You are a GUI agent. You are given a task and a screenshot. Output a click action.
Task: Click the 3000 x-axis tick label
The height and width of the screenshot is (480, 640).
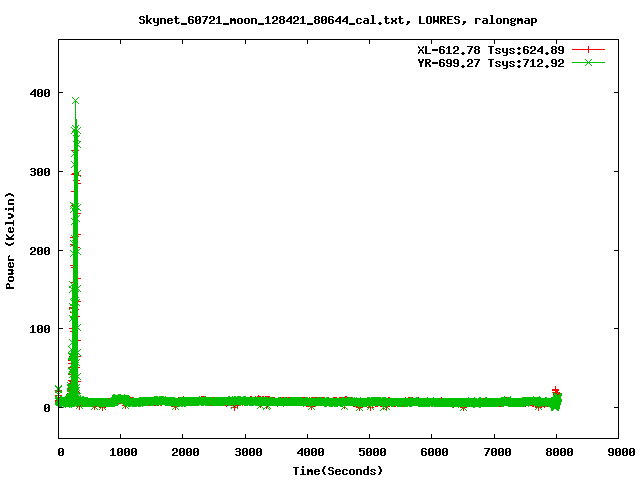(x=248, y=452)
